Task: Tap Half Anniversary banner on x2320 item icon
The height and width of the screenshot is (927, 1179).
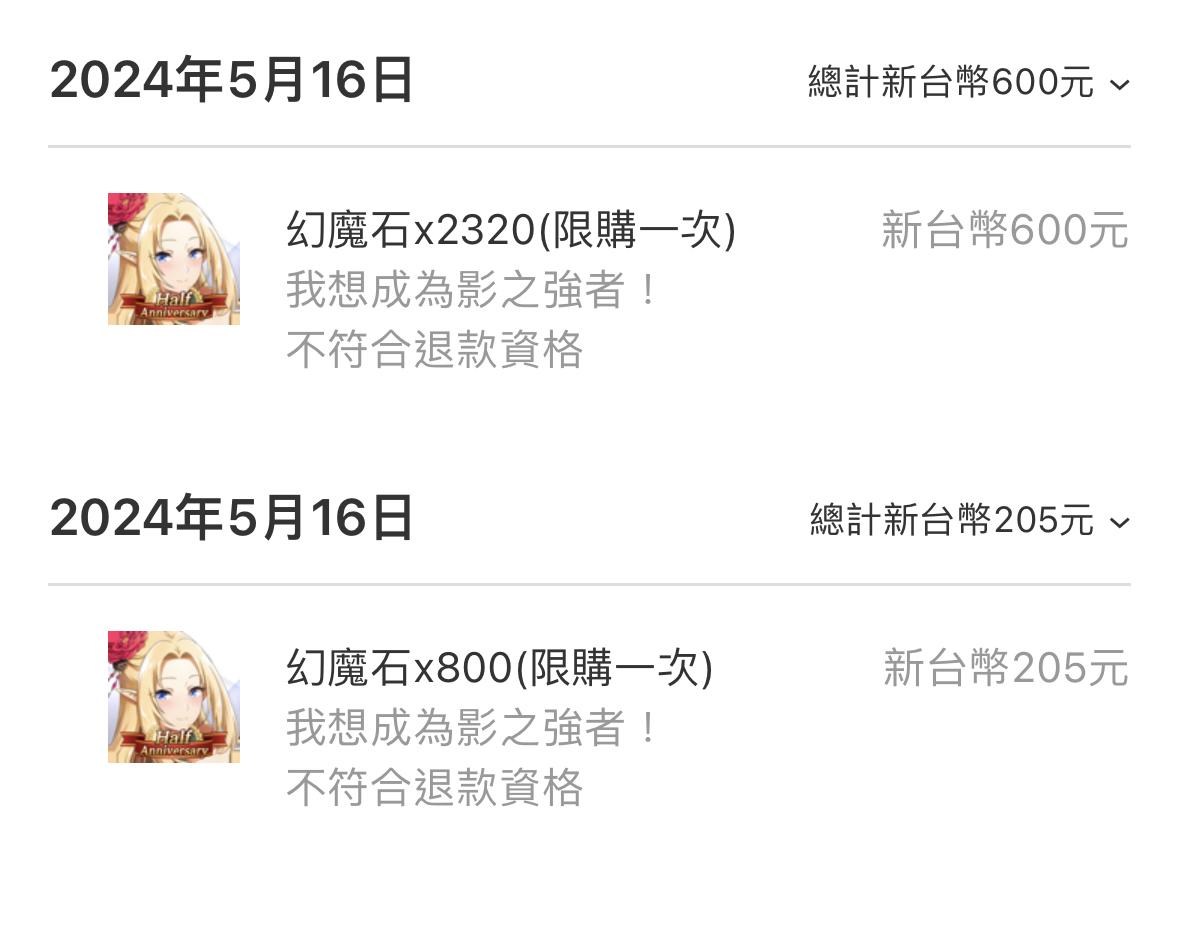Action: (x=174, y=306)
